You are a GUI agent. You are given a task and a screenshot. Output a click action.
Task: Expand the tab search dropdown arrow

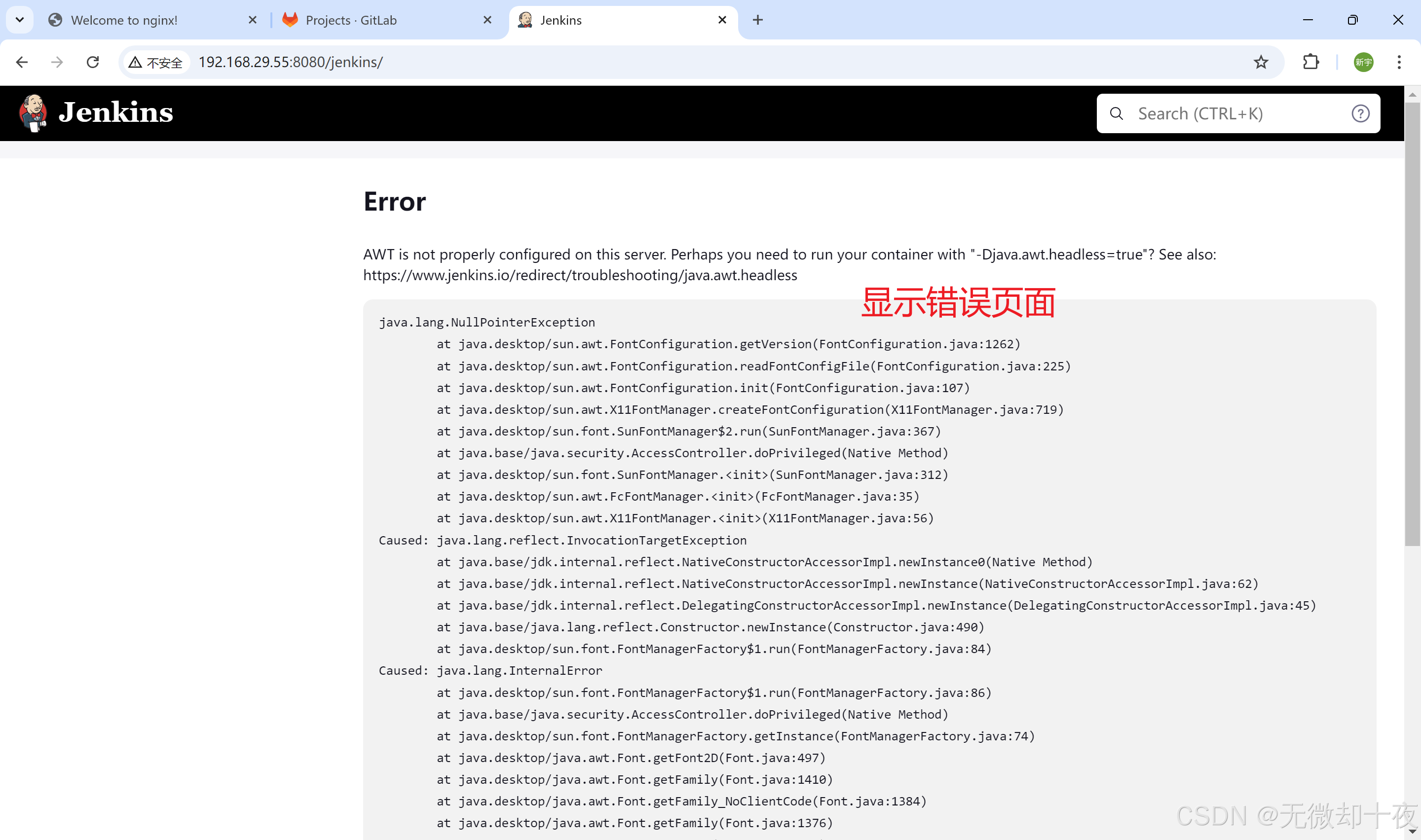[20, 20]
